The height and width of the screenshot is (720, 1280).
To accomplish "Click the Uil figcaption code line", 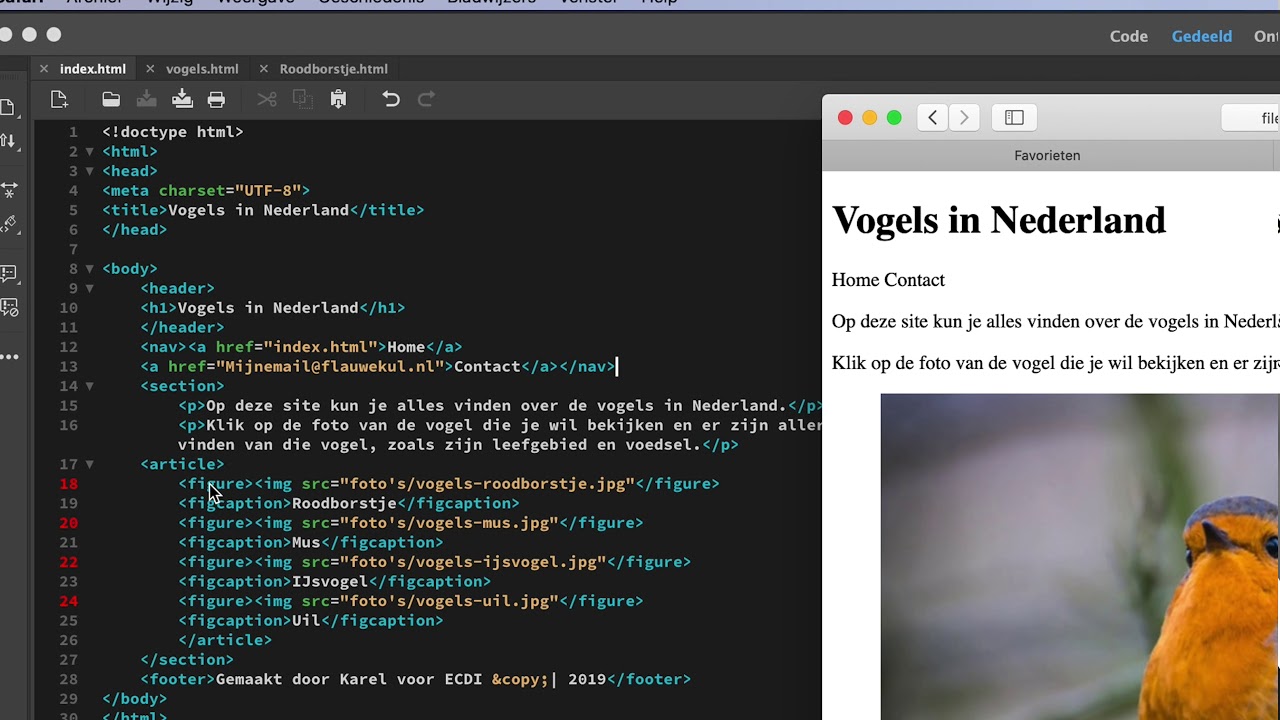I will [x=311, y=620].
